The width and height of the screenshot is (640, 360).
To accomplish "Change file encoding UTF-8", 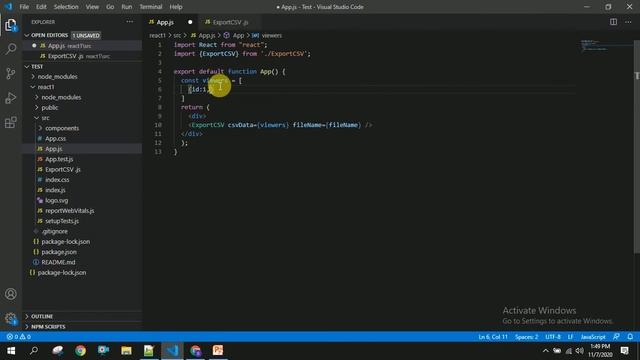I will click(x=553, y=337).
